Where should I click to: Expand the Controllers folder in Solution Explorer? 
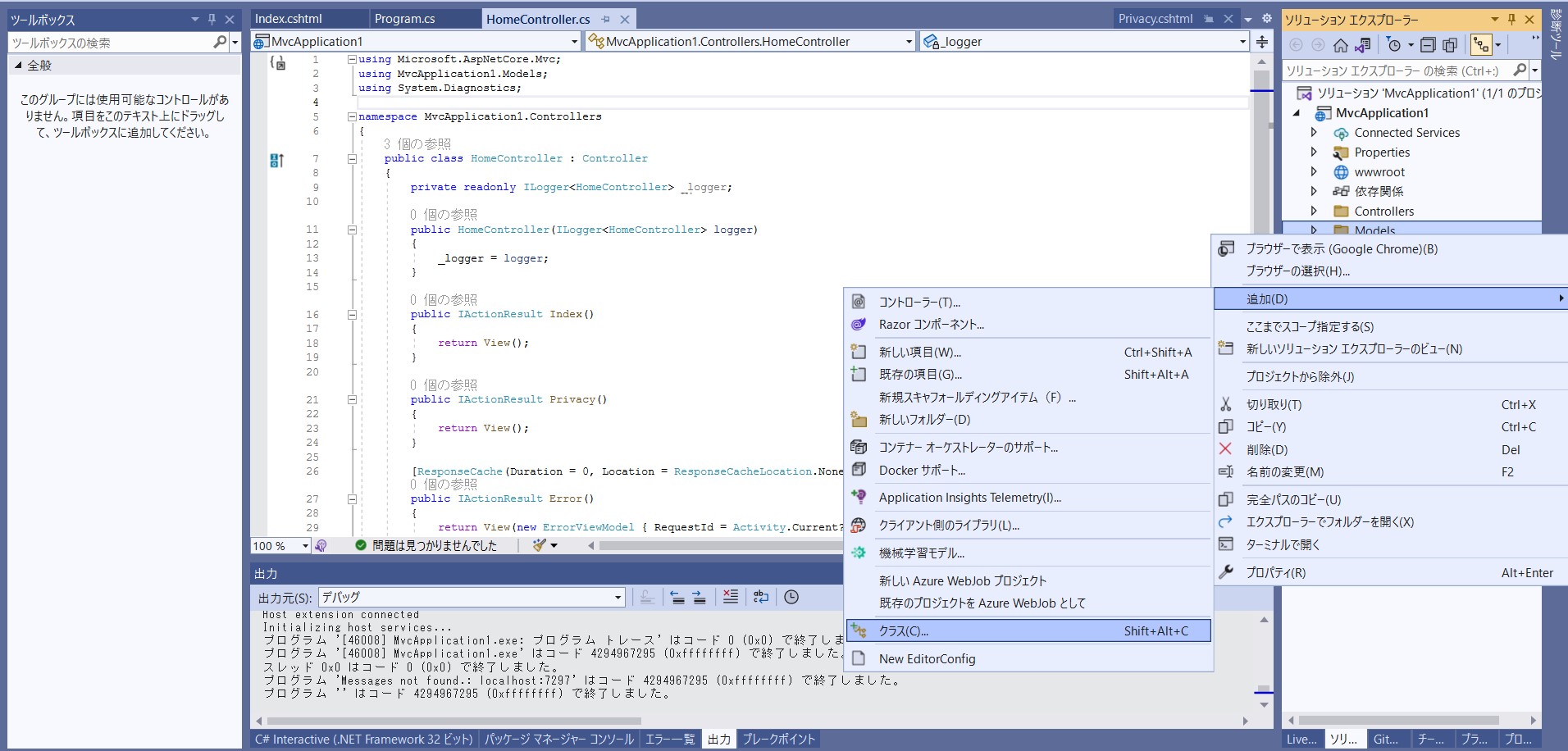point(1315,211)
